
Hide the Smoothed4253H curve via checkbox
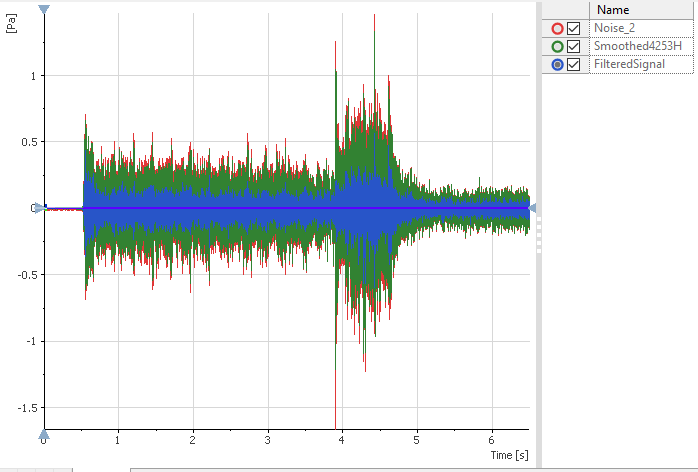574,46
